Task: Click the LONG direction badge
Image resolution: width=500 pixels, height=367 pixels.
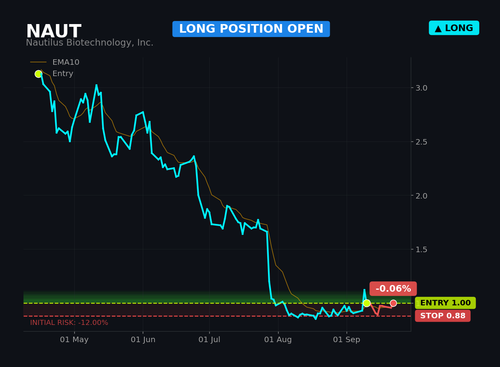Action: (x=454, y=28)
